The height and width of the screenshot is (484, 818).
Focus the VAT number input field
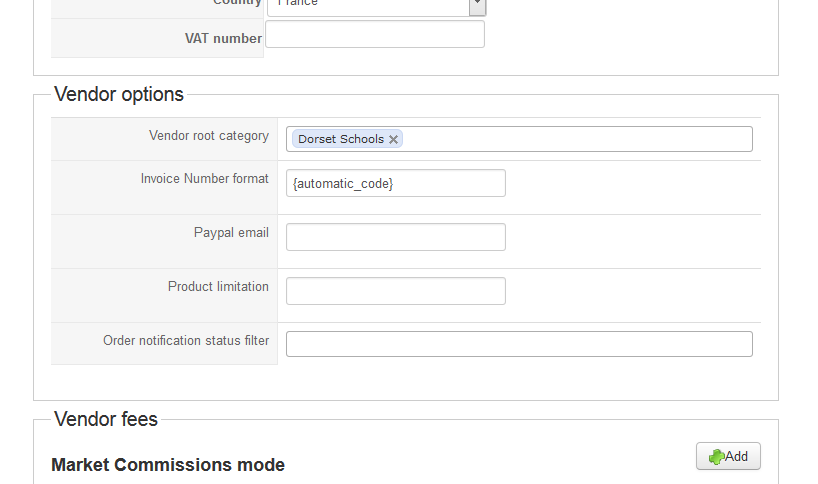[375, 35]
